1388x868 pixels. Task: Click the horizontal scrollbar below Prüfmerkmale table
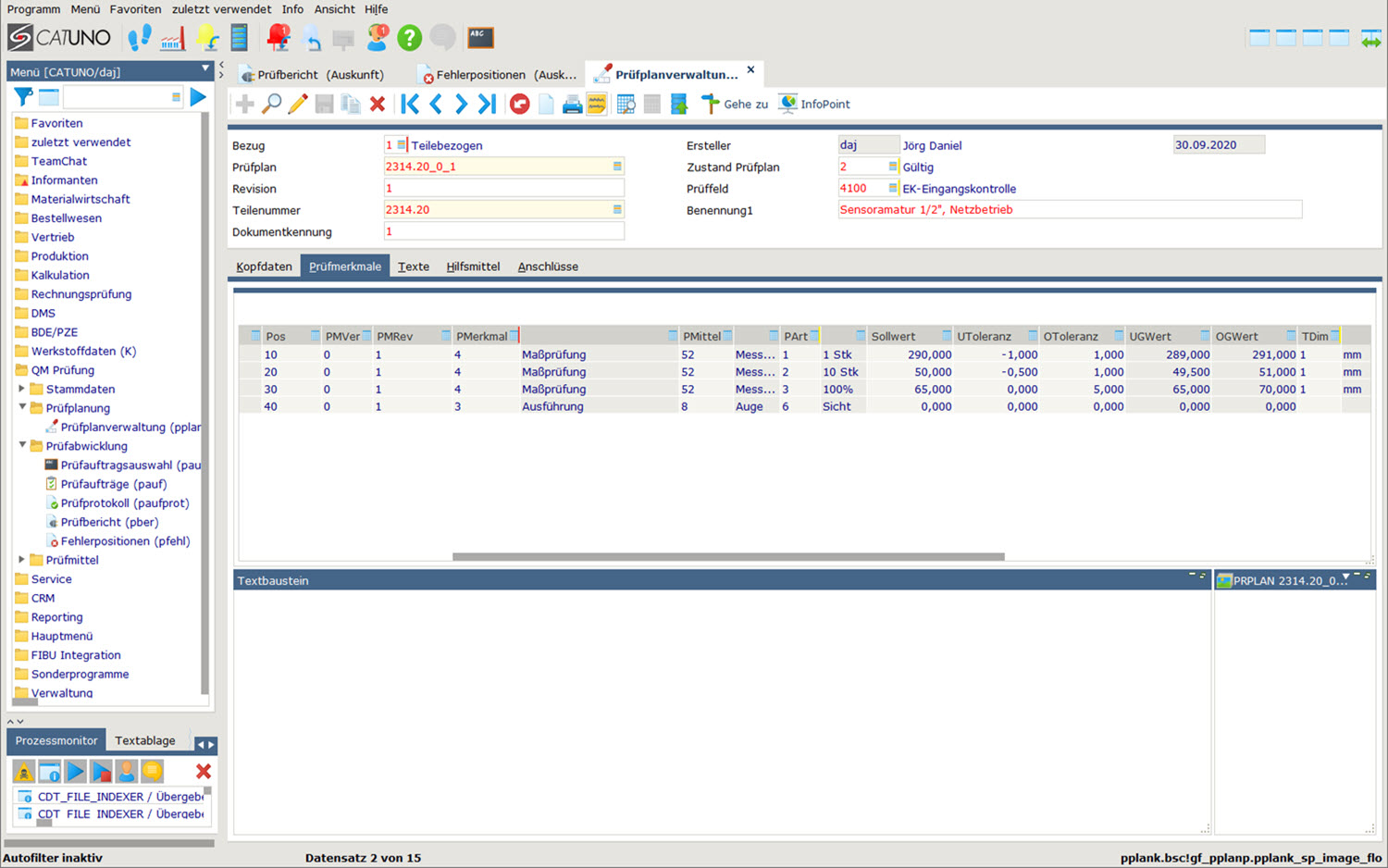727,556
